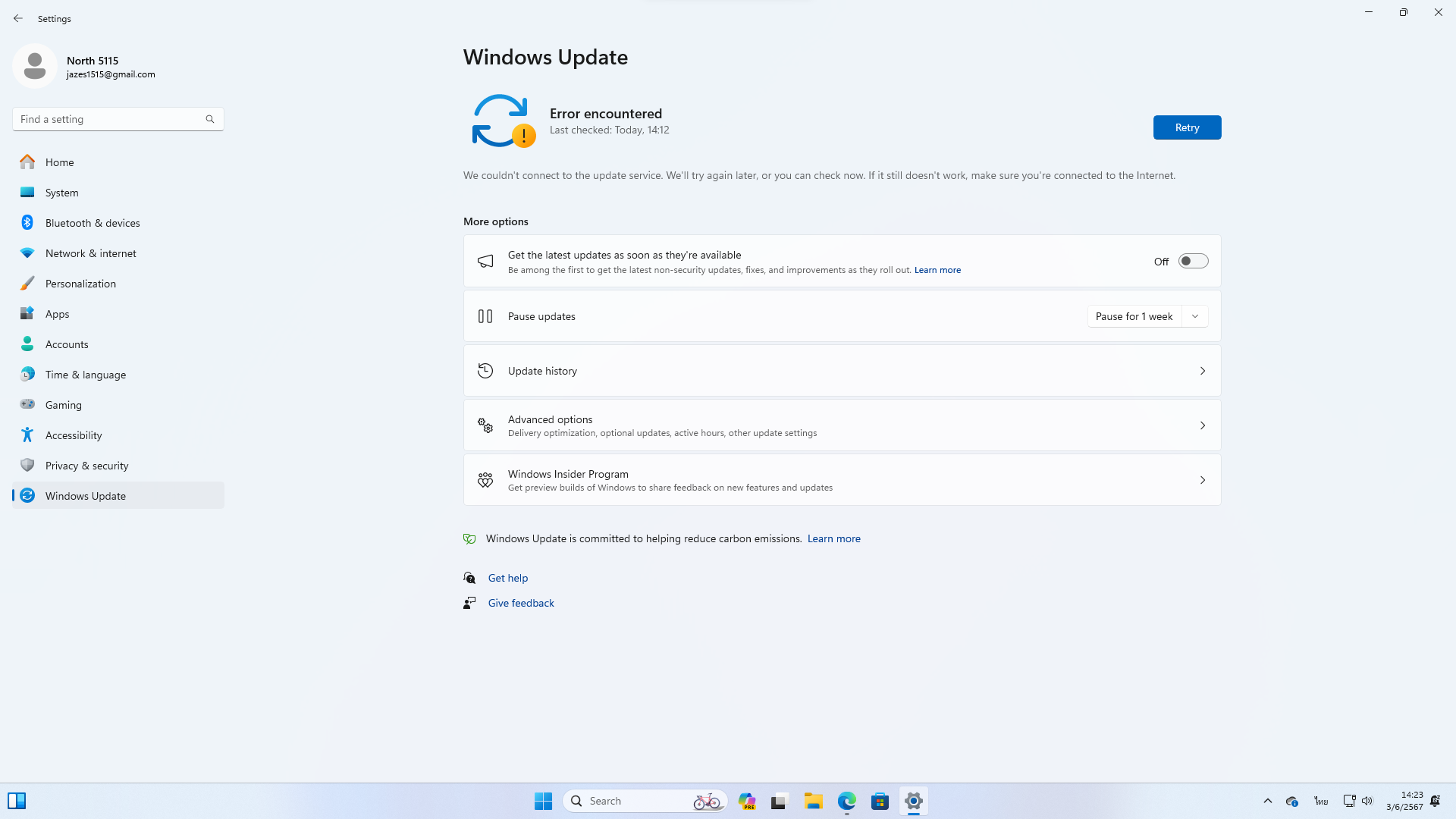The image size is (1456, 819).
Task: Open the network icon in system tray
Action: [x=1349, y=801]
